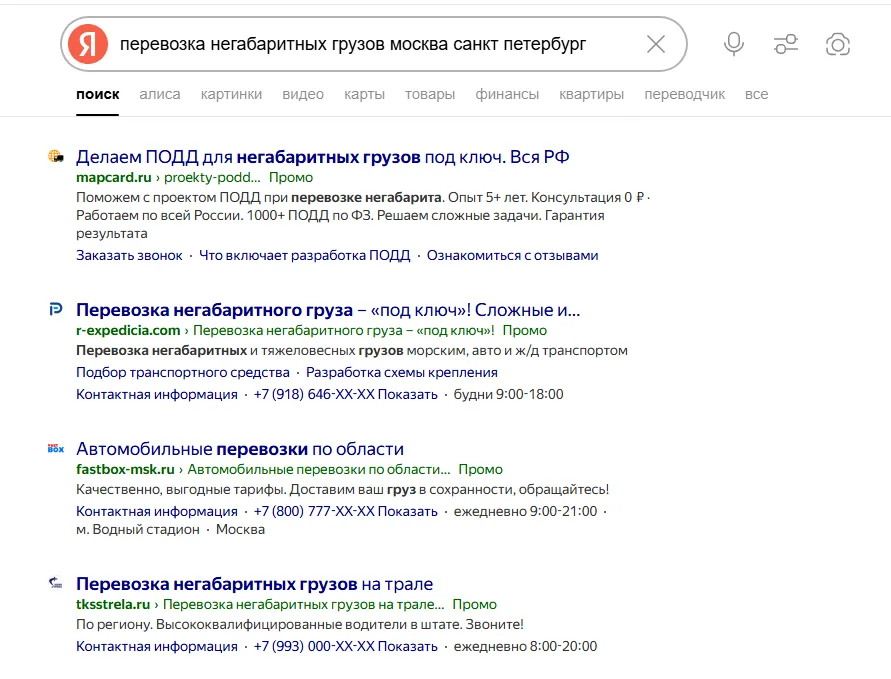This screenshot has height=679, width=891.
Task: Switch to the финансы tab
Action: (x=507, y=94)
